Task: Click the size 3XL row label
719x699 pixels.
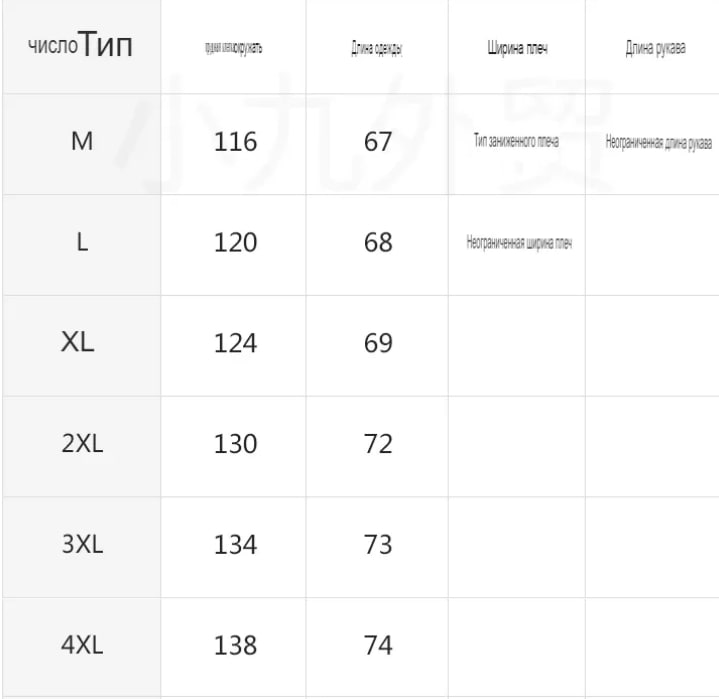Action: pyautogui.click(x=82, y=544)
